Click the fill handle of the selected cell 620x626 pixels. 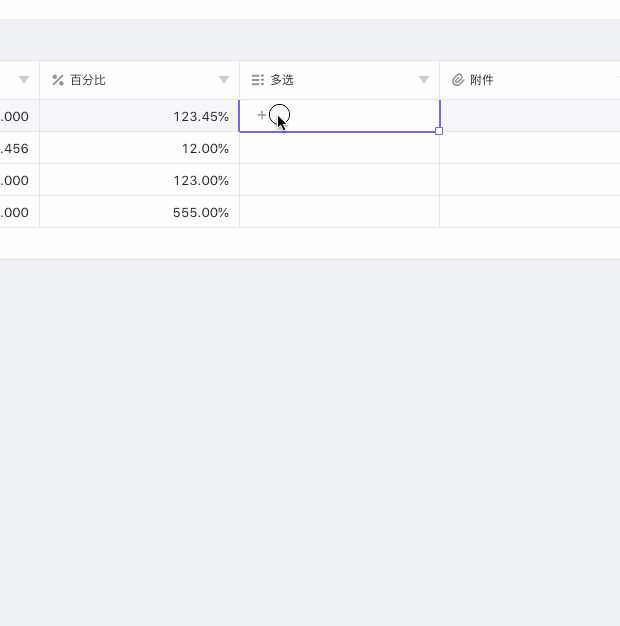point(439,131)
